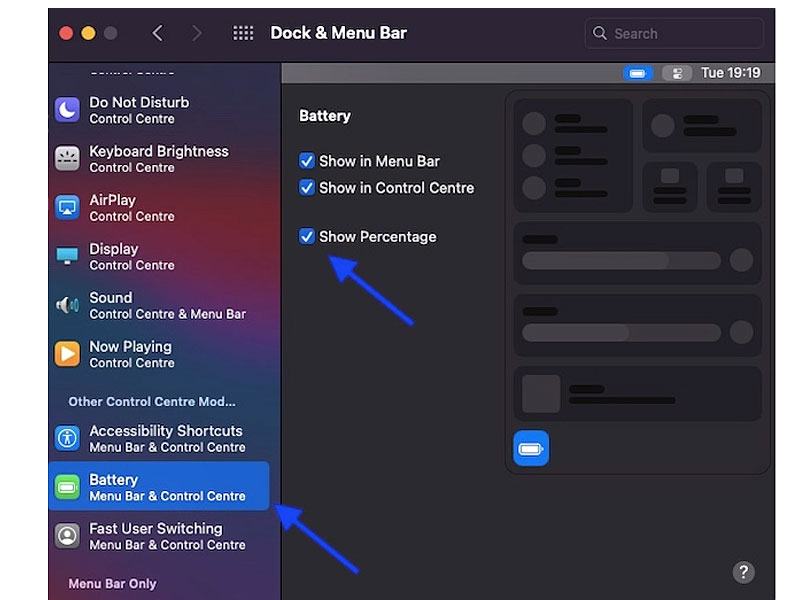Screen dimensions: 799x600
Task: Click the upper slider in Control Centre preview
Action: [x=621, y=260]
